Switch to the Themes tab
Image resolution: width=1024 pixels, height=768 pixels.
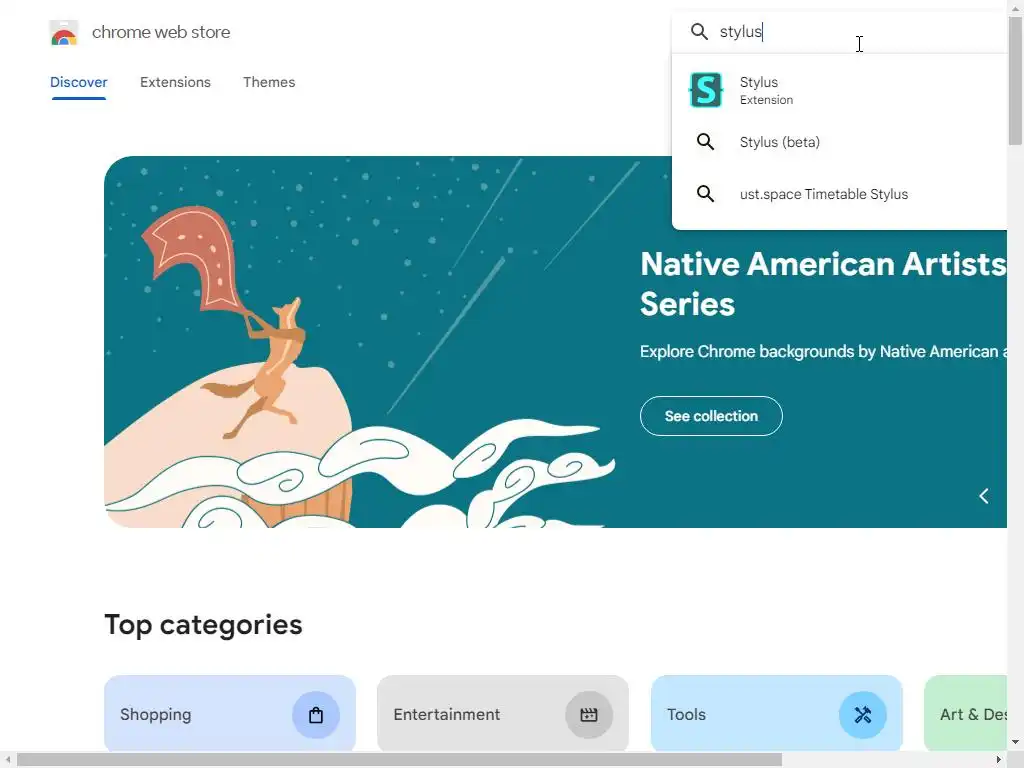tap(269, 82)
